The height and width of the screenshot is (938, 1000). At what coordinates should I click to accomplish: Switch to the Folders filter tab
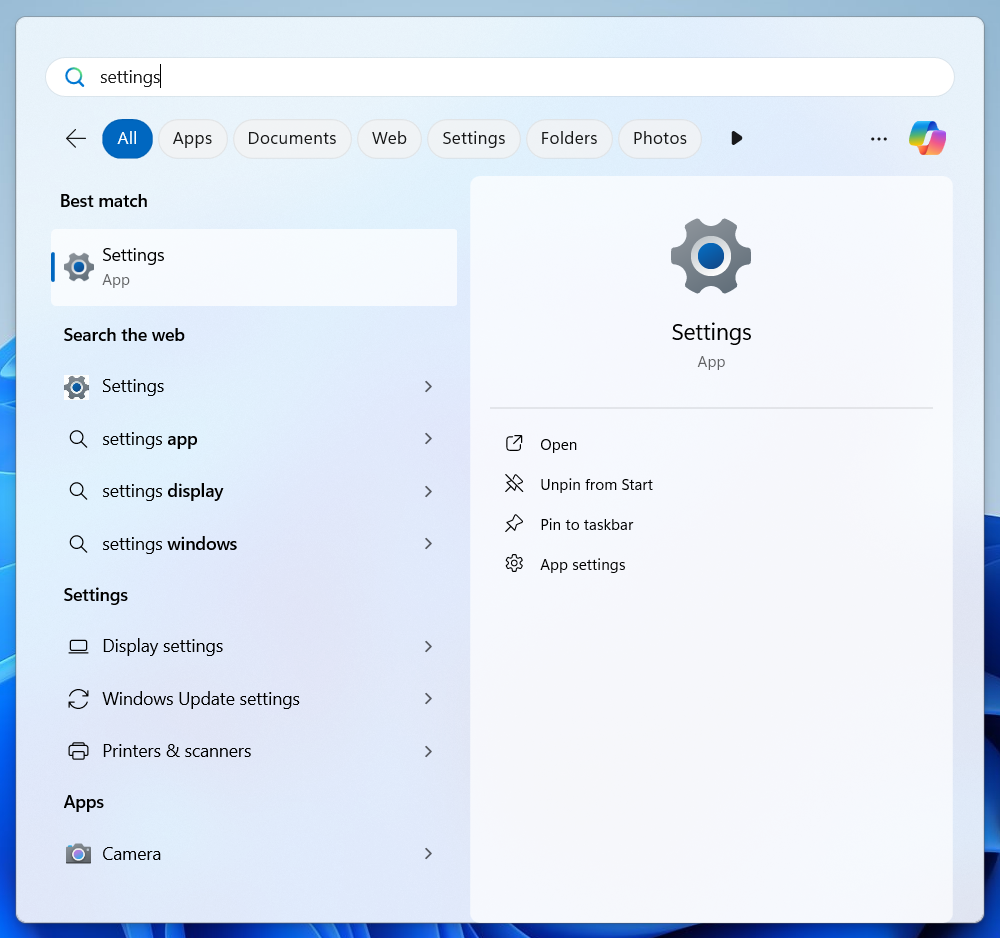570,138
